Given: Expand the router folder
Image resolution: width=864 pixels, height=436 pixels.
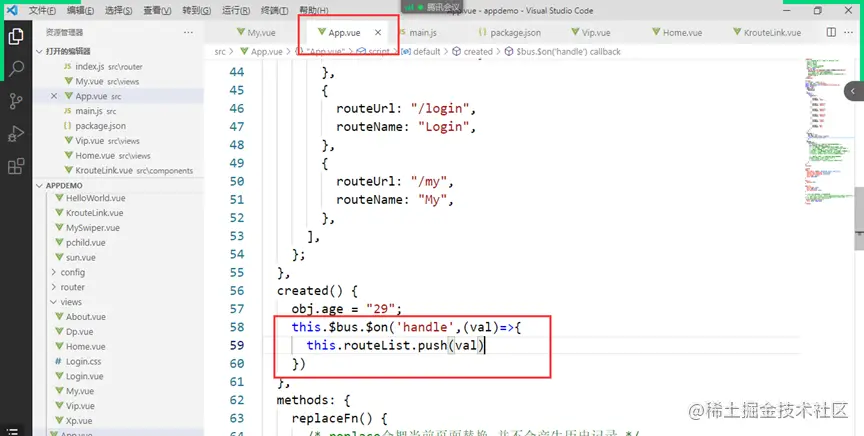Looking at the screenshot, I should (x=72, y=287).
